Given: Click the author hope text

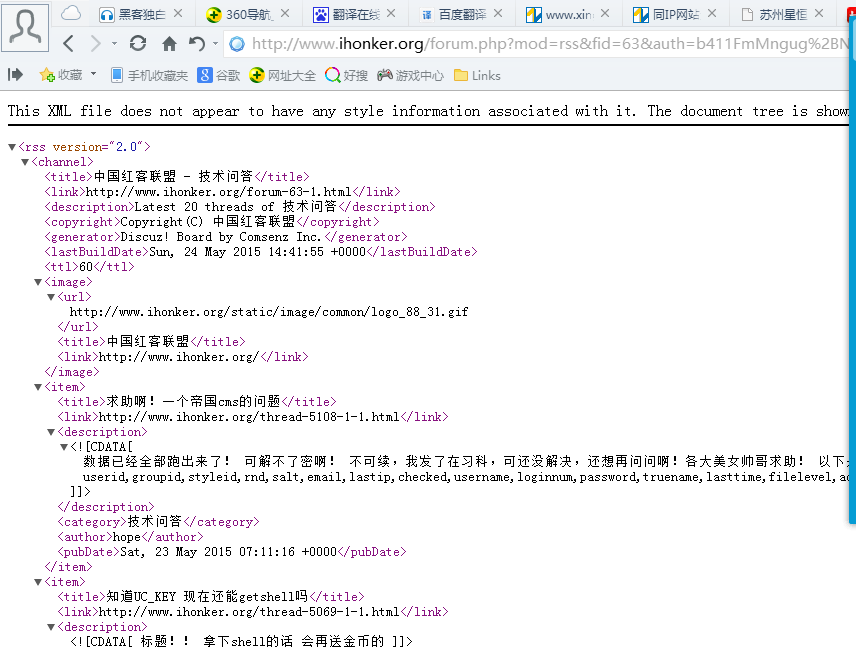Looking at the screenshot, I should pos(127,537).
